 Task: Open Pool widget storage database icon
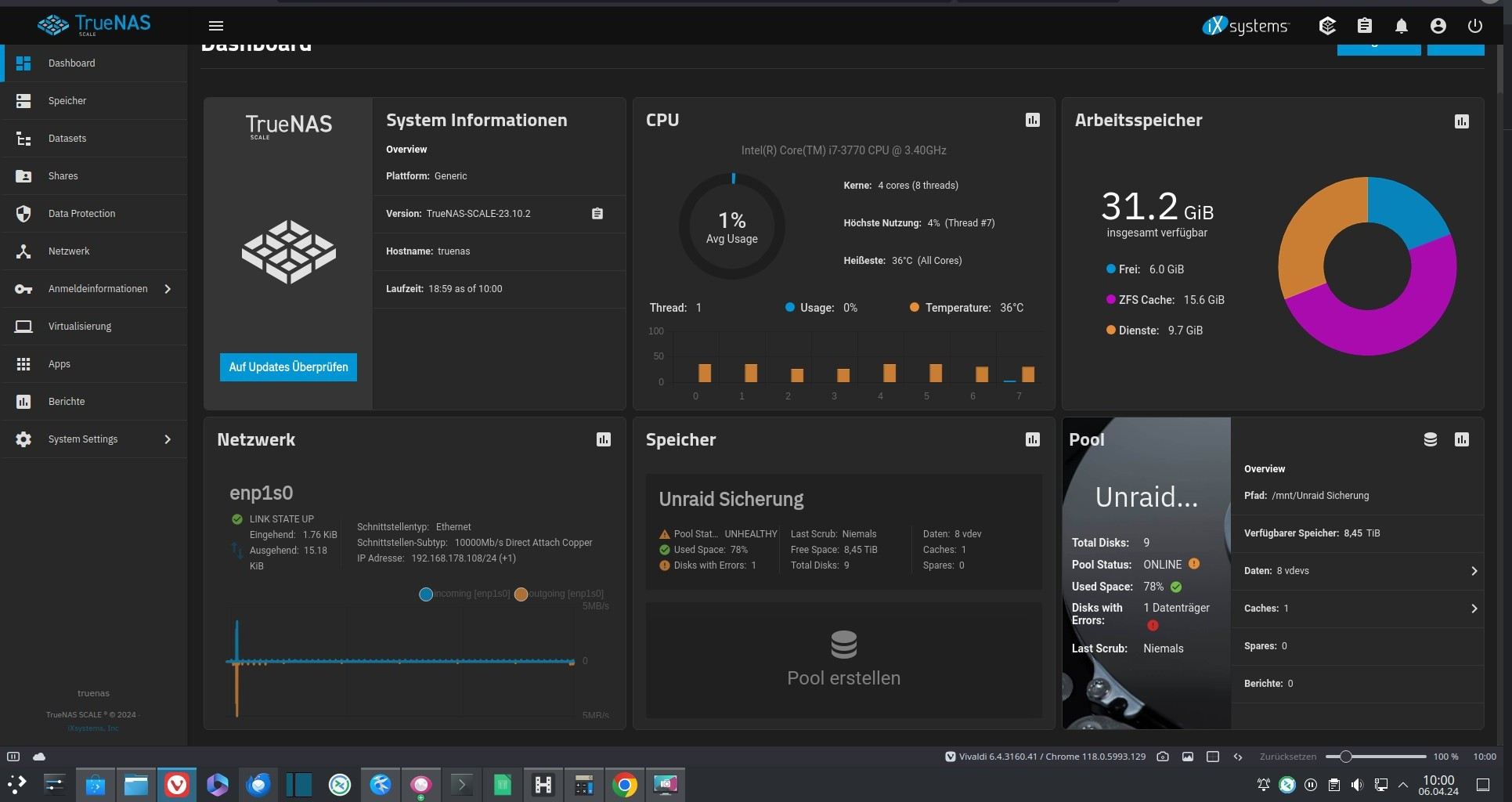coord(1431,439)
